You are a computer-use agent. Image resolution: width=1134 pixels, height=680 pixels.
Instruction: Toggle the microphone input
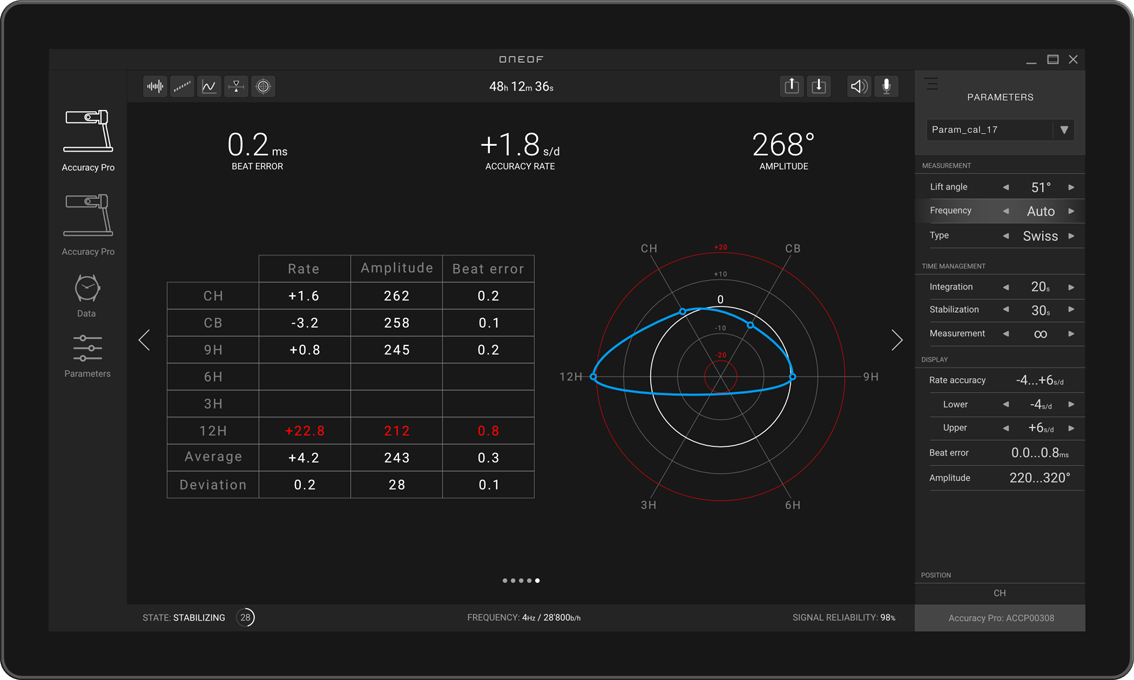(886, 87)
